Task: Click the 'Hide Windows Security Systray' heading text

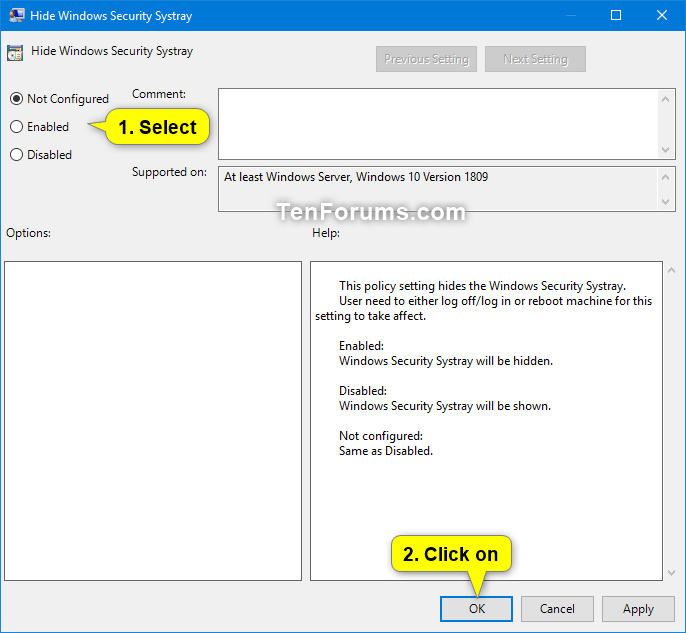Action: [x=112, y=51]
